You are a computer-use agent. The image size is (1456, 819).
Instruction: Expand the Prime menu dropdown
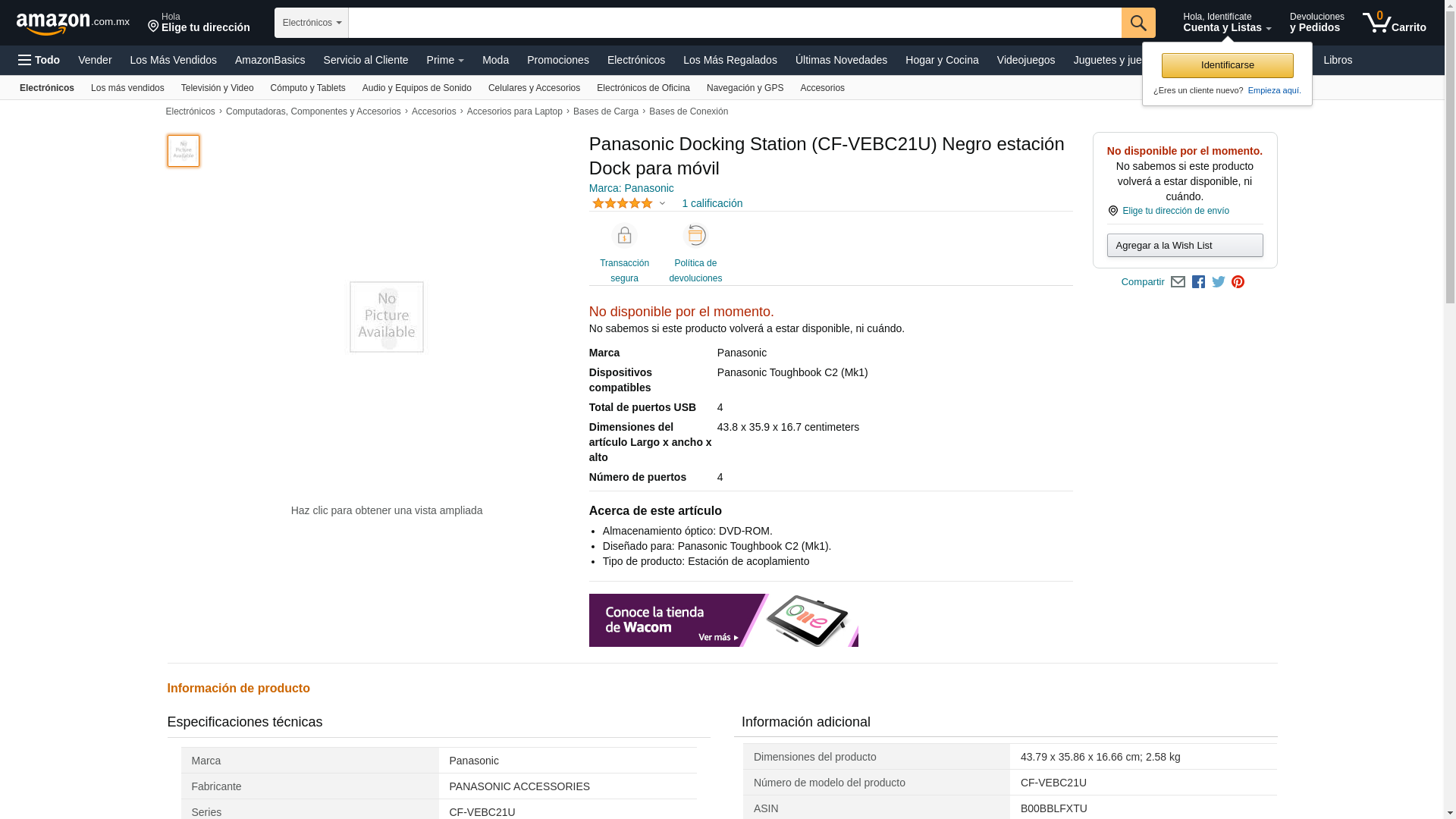445,60
